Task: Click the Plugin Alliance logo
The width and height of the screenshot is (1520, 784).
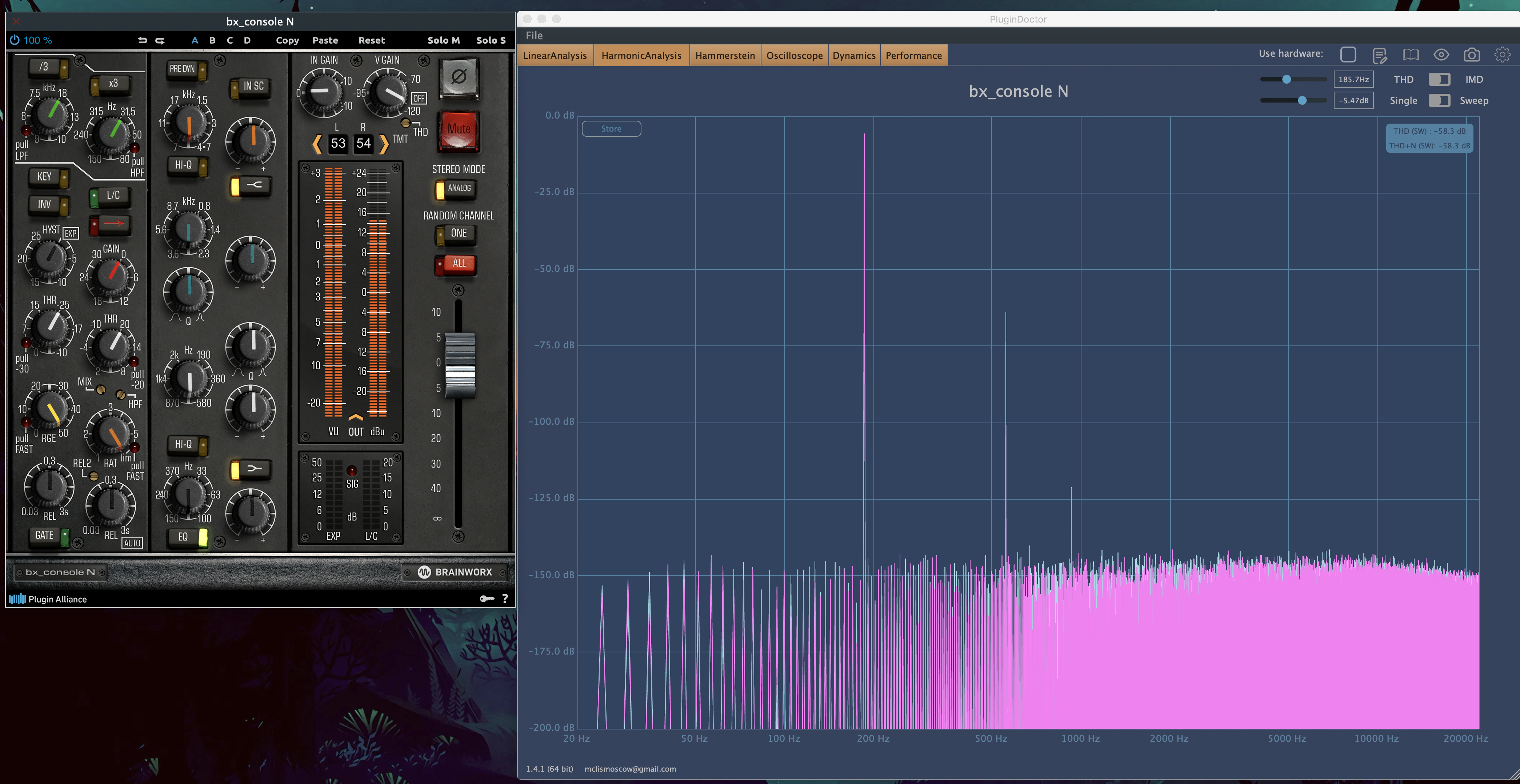Action: [48, 599]
